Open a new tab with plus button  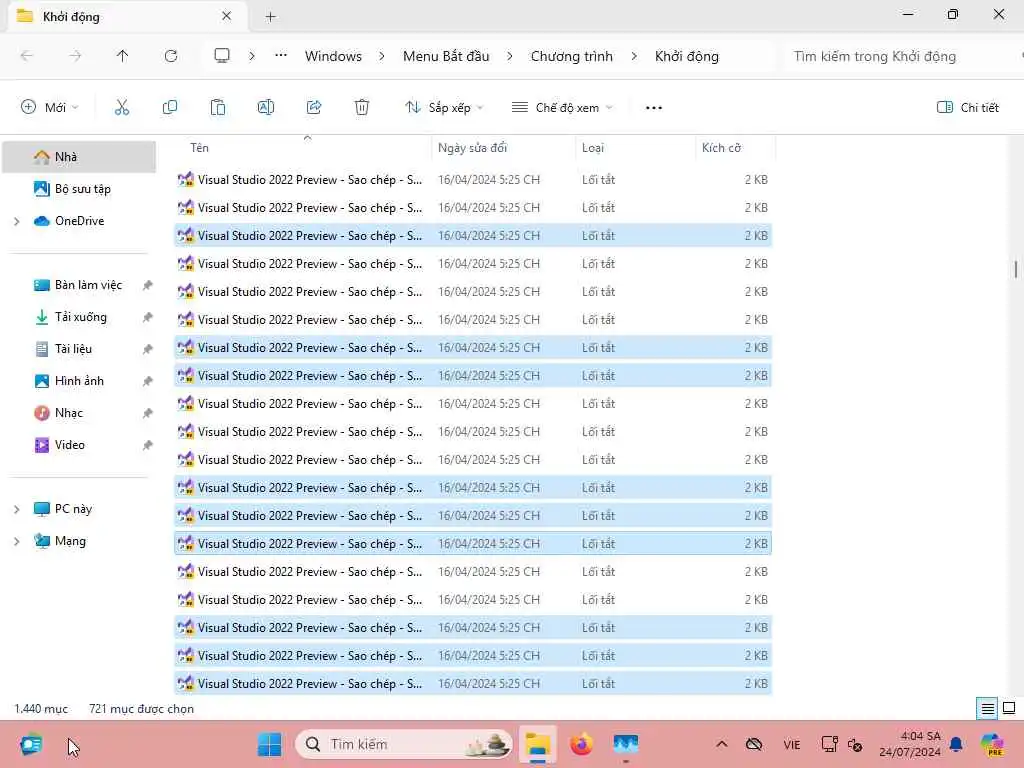point(270,17)
